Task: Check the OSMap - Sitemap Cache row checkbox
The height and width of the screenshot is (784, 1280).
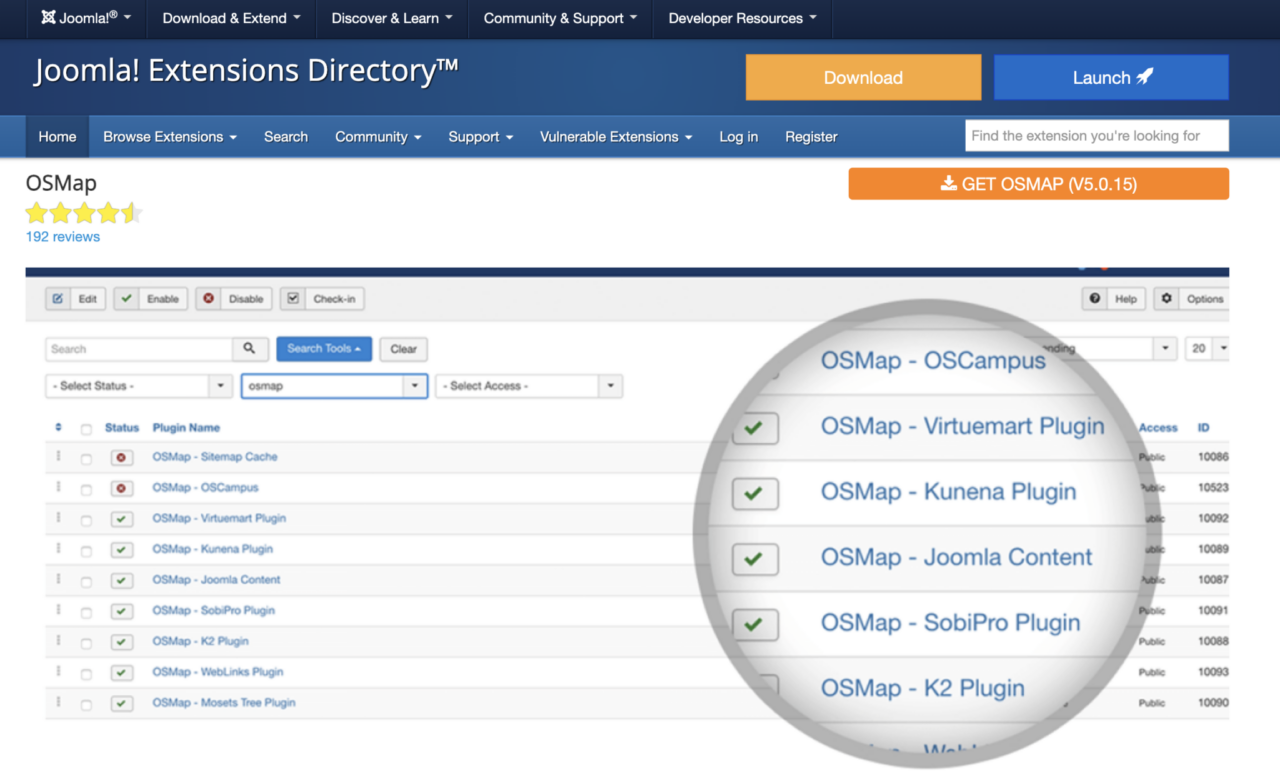Action: pos(86,459)
